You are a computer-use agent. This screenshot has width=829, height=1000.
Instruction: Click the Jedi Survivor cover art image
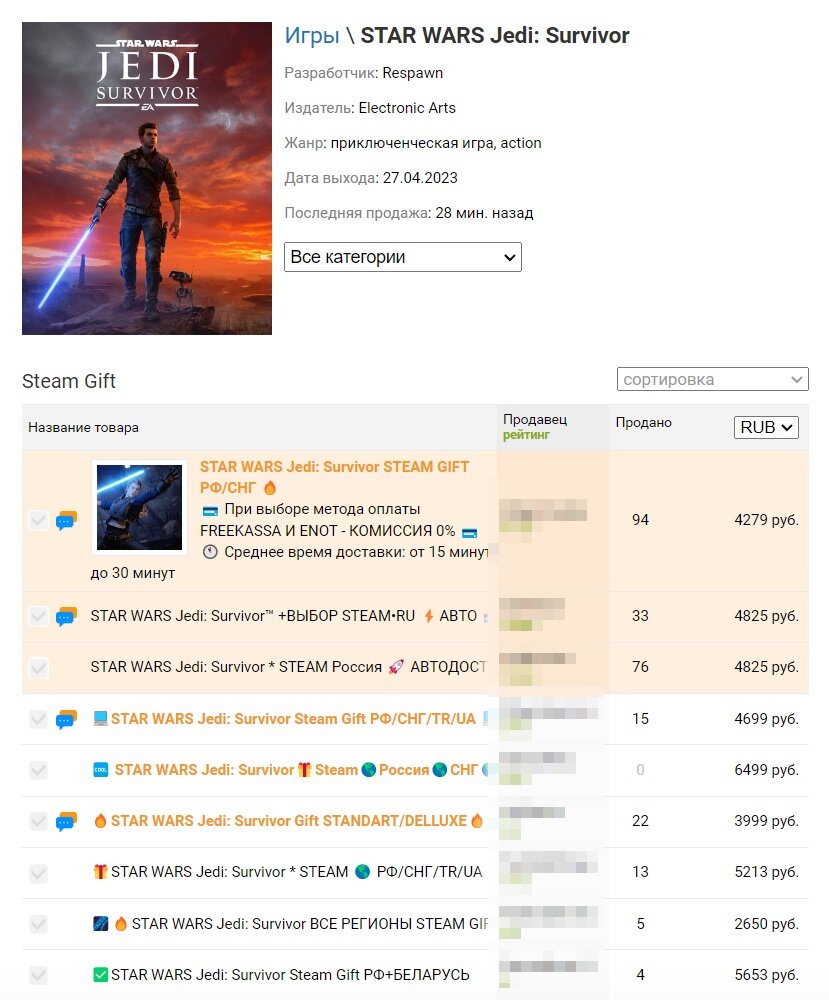point(147,179)
